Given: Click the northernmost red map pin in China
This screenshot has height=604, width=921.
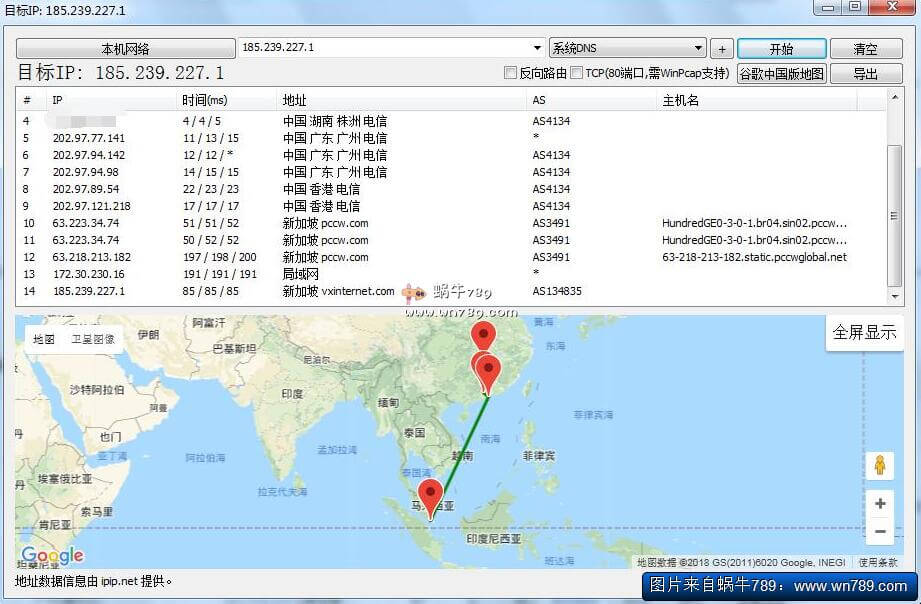Looking at the screenshot, I should point(483,336).
